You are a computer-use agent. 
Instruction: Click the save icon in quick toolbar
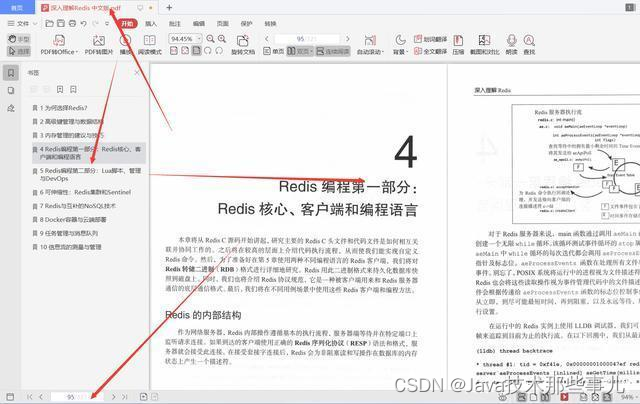[61, 24]
